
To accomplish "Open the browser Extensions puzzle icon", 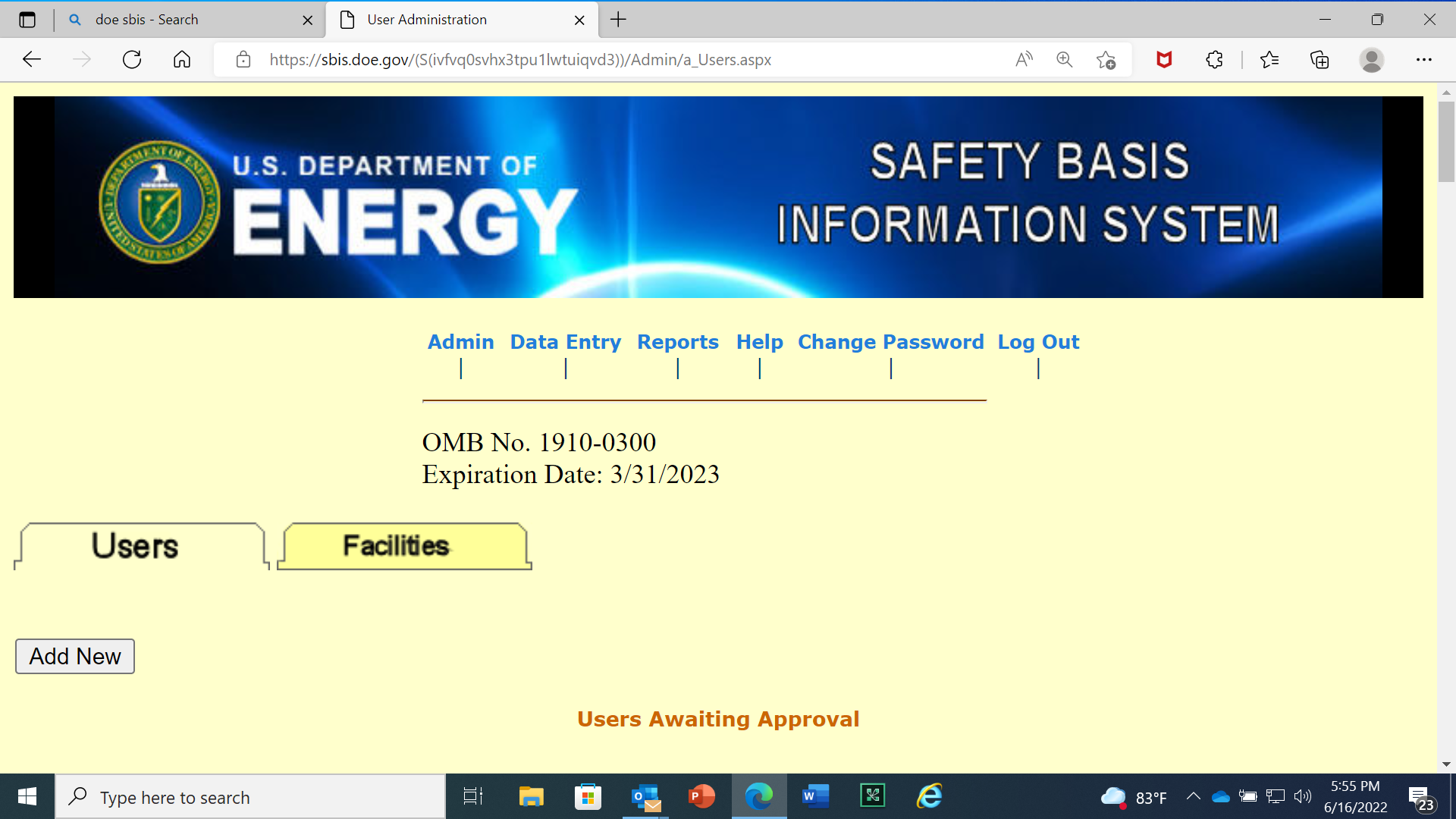I will tap(1215, 60).
